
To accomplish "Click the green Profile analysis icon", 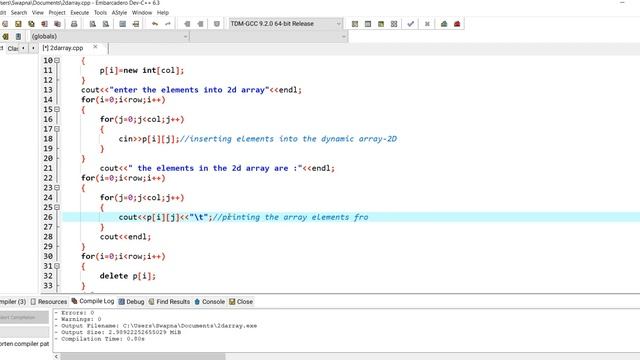I will 444,24.
